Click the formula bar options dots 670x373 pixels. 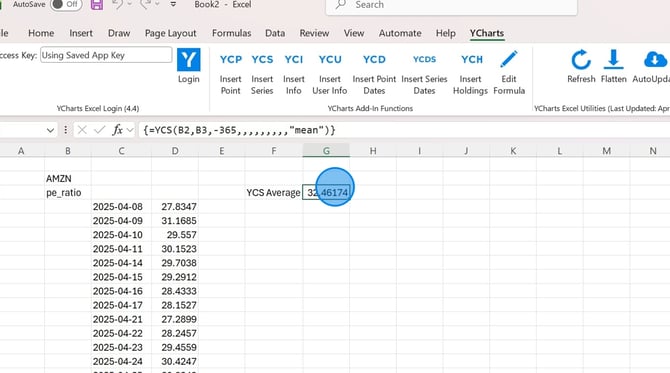coord(65,130)
